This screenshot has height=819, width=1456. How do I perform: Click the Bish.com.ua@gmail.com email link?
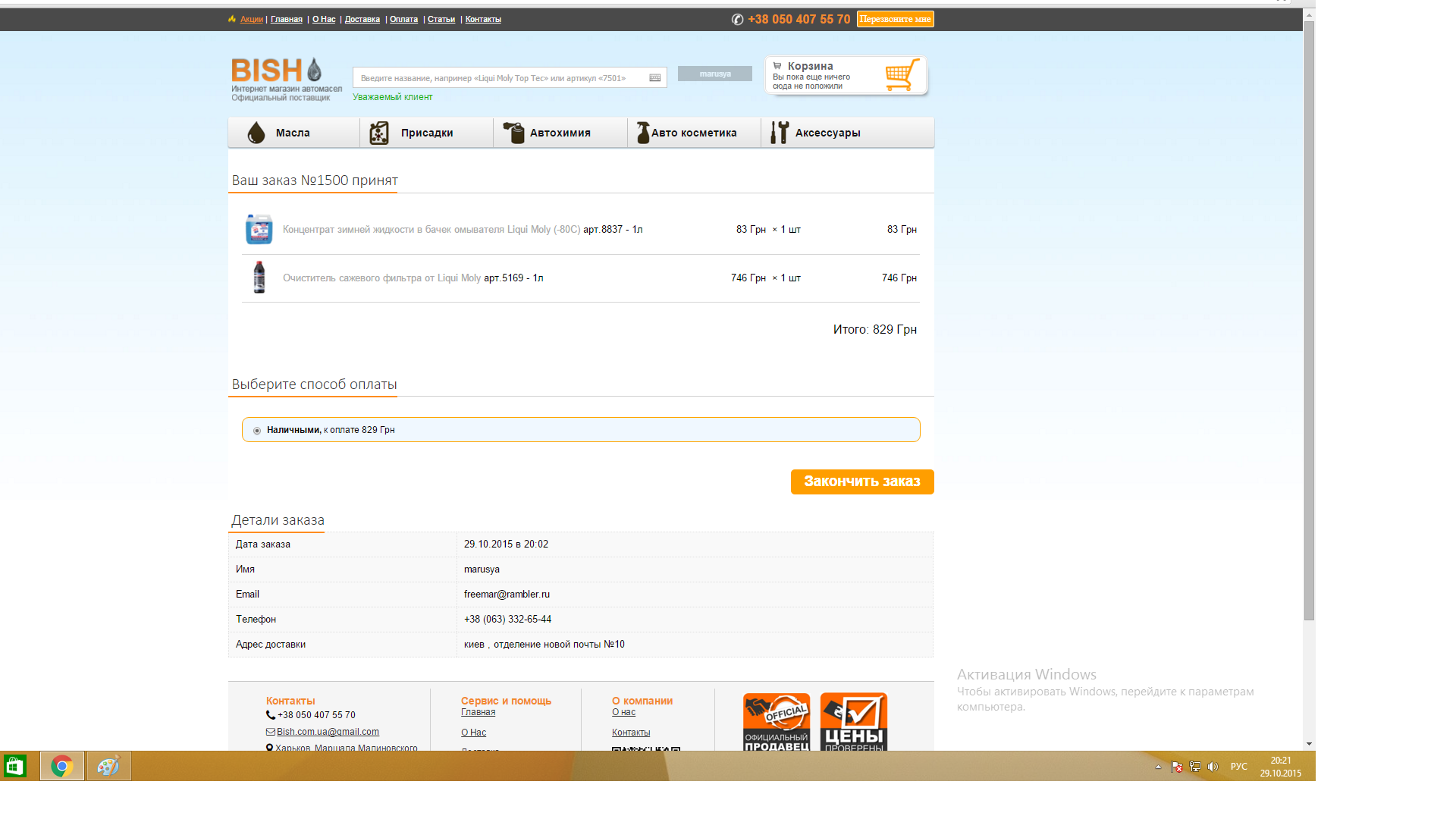coord(328,732)
